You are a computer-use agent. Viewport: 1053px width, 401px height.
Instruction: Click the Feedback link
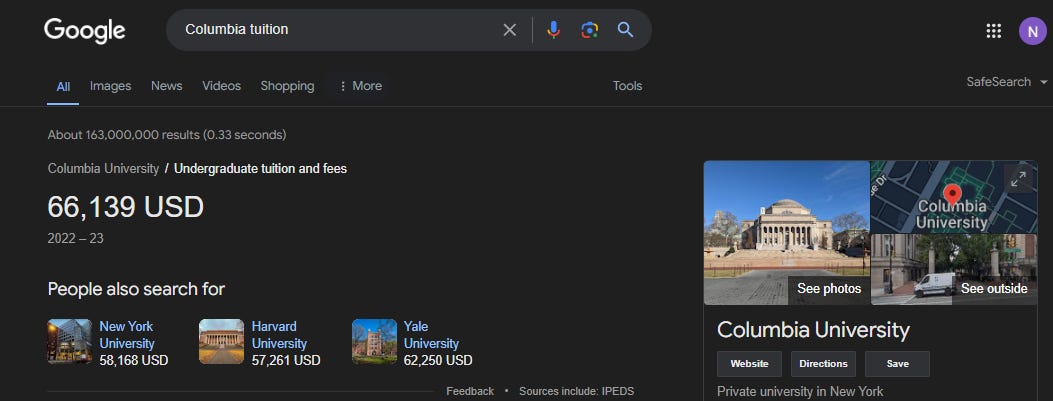[470, 391]
